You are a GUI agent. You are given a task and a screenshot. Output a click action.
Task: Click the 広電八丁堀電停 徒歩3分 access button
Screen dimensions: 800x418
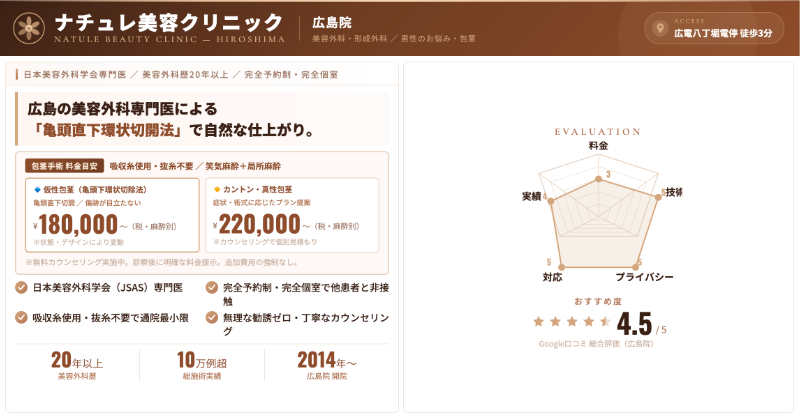pos(714,28)
